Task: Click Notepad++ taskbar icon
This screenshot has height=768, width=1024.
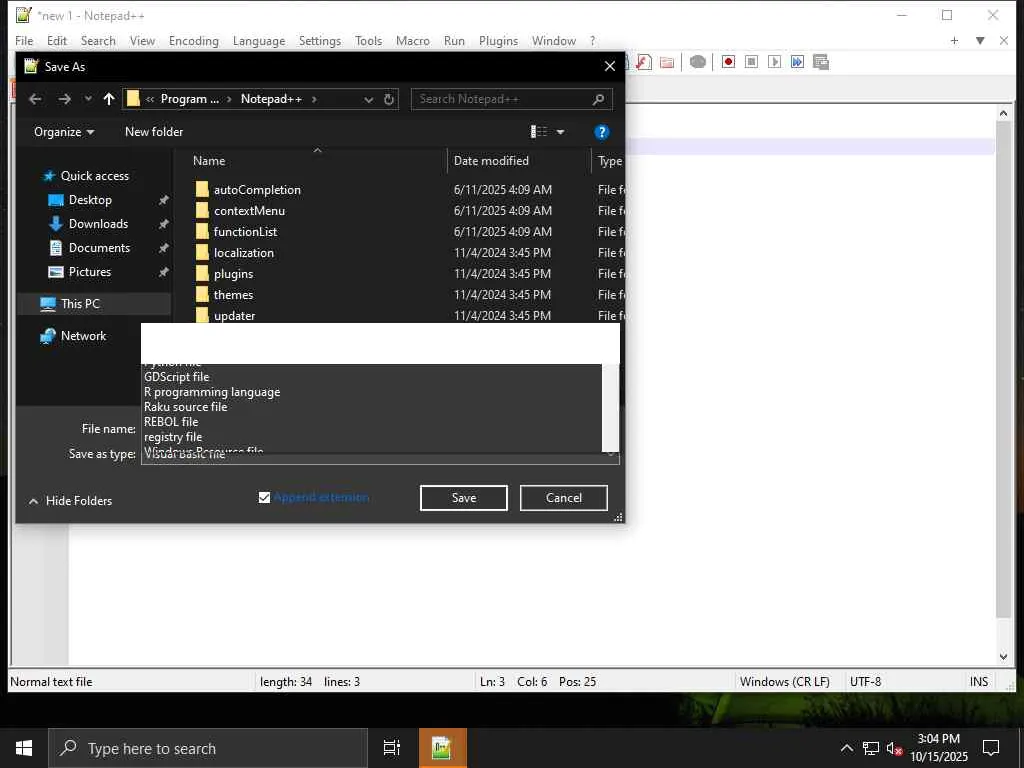Action: (x=442, y=748)
